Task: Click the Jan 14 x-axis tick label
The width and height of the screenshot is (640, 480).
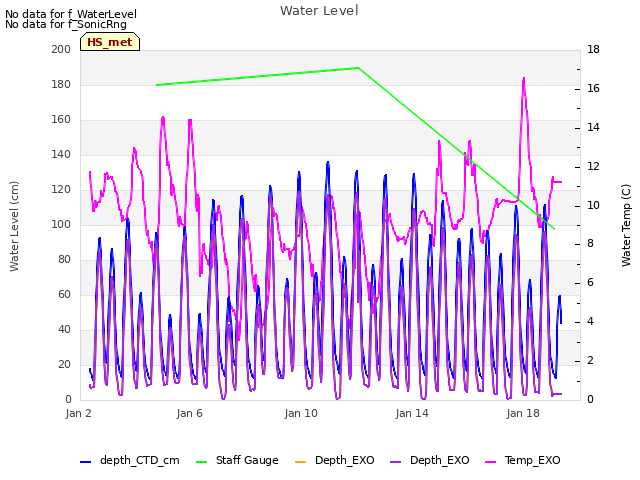Action: [x=412, y=413]
